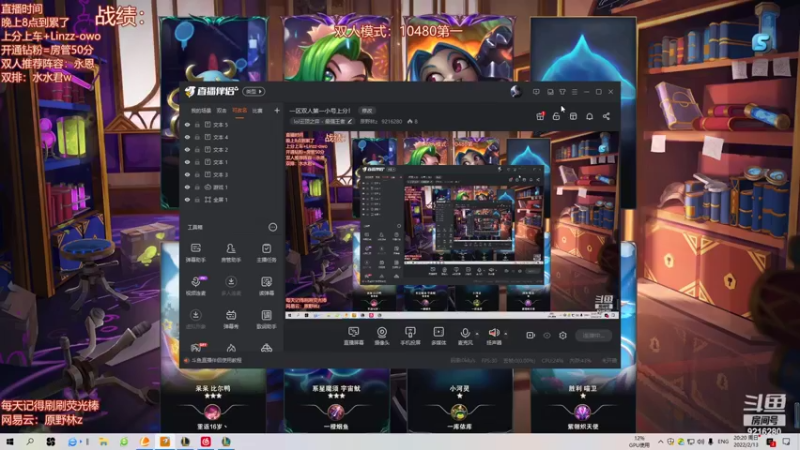Open the ENG input language indicator

click(723, 441)
